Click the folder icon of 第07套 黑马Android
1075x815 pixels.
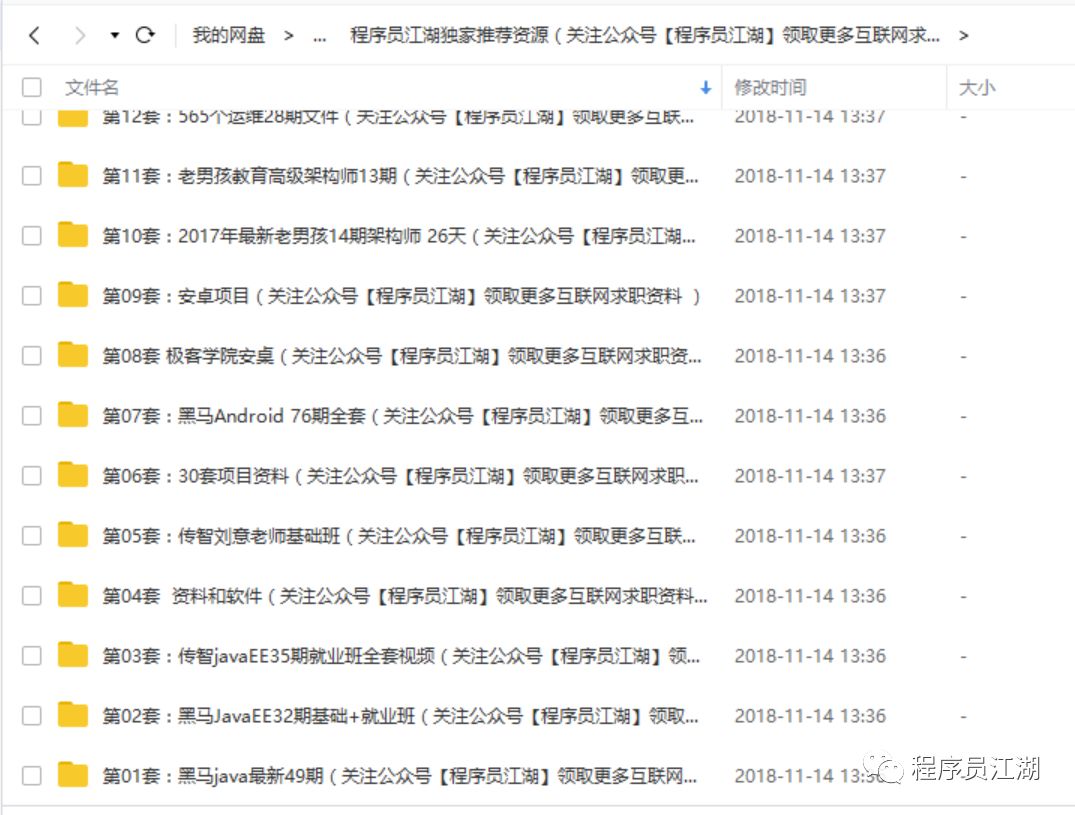[x=73, y=415]
